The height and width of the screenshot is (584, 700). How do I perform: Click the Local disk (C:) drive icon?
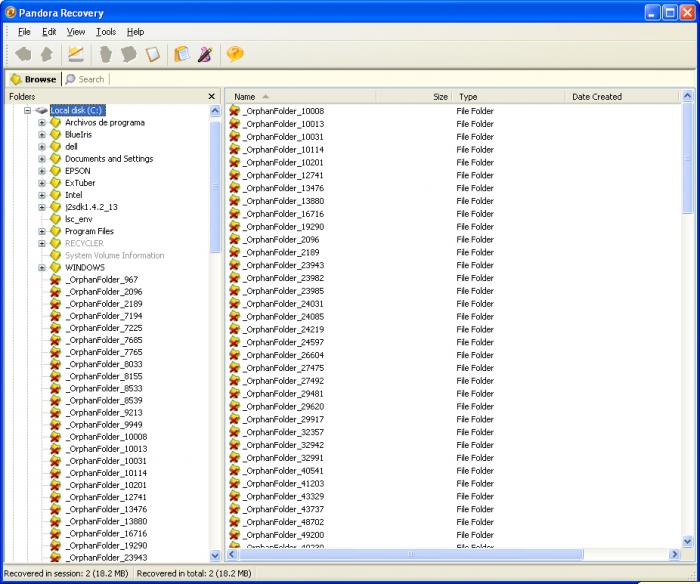[x=42, y=110]
